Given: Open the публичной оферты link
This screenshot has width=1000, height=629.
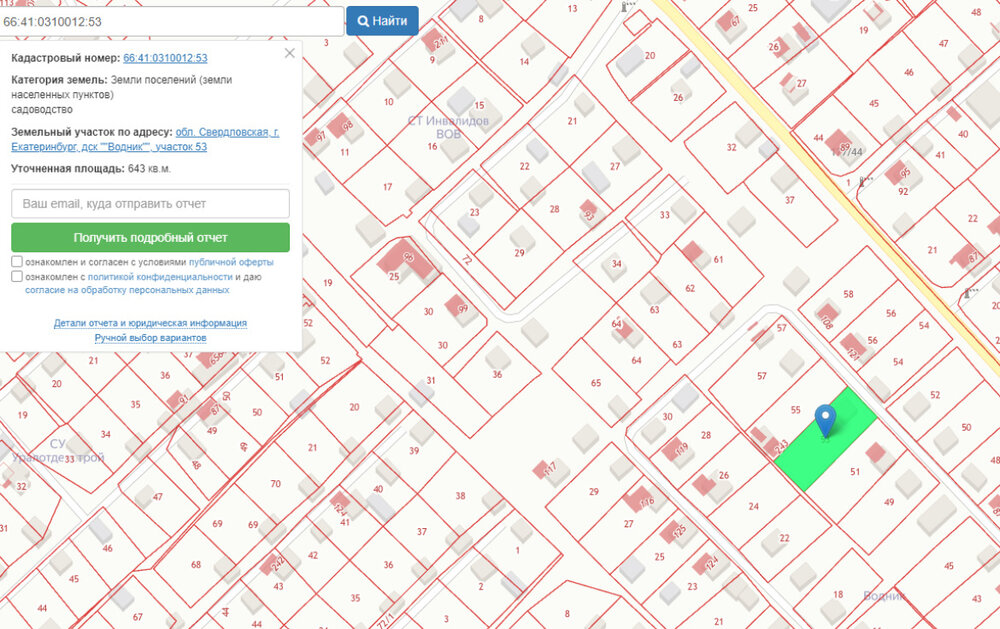Looking at the screenshot, I should tap(231, 262).
